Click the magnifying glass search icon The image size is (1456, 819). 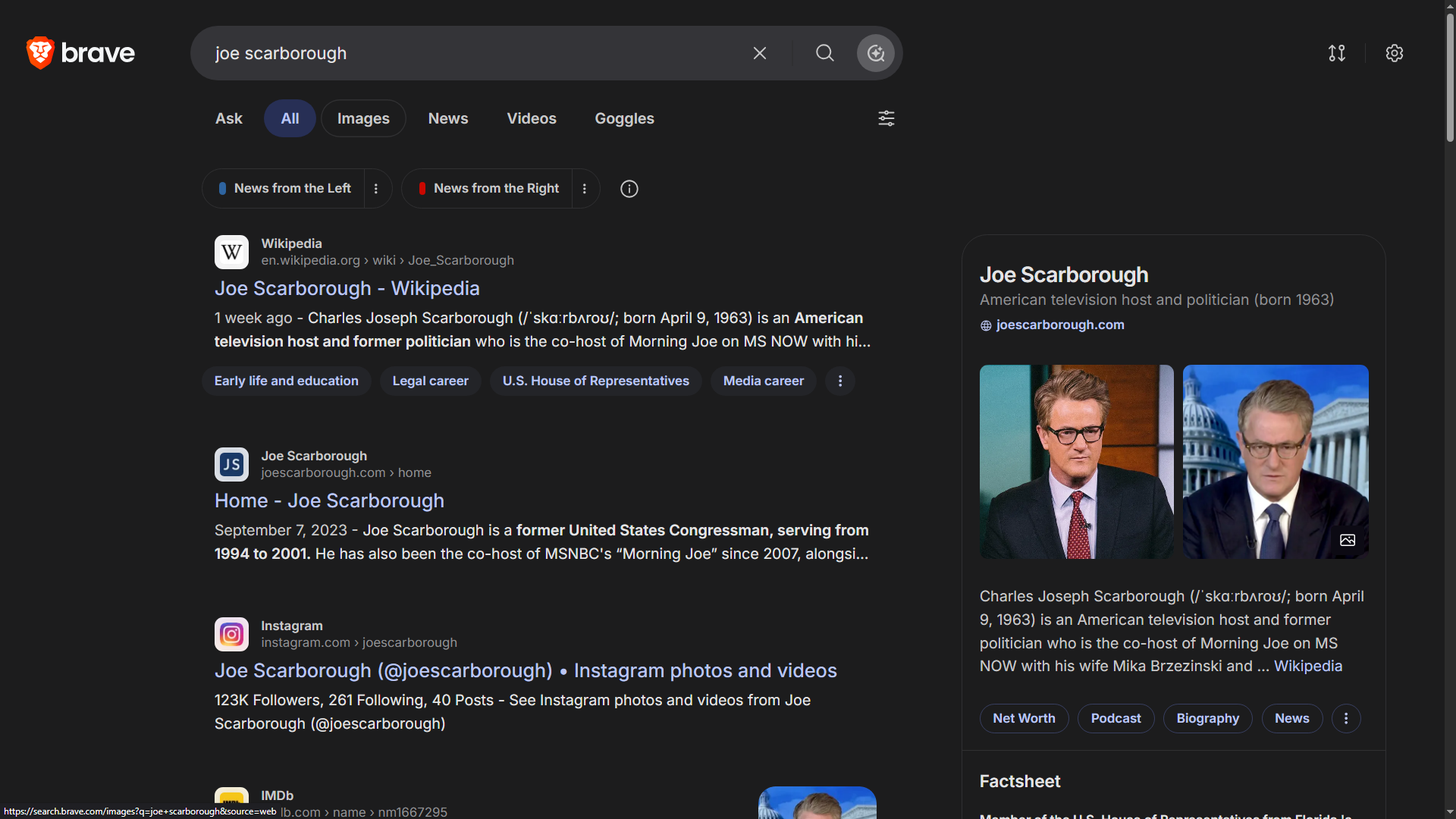click(824, 53)
